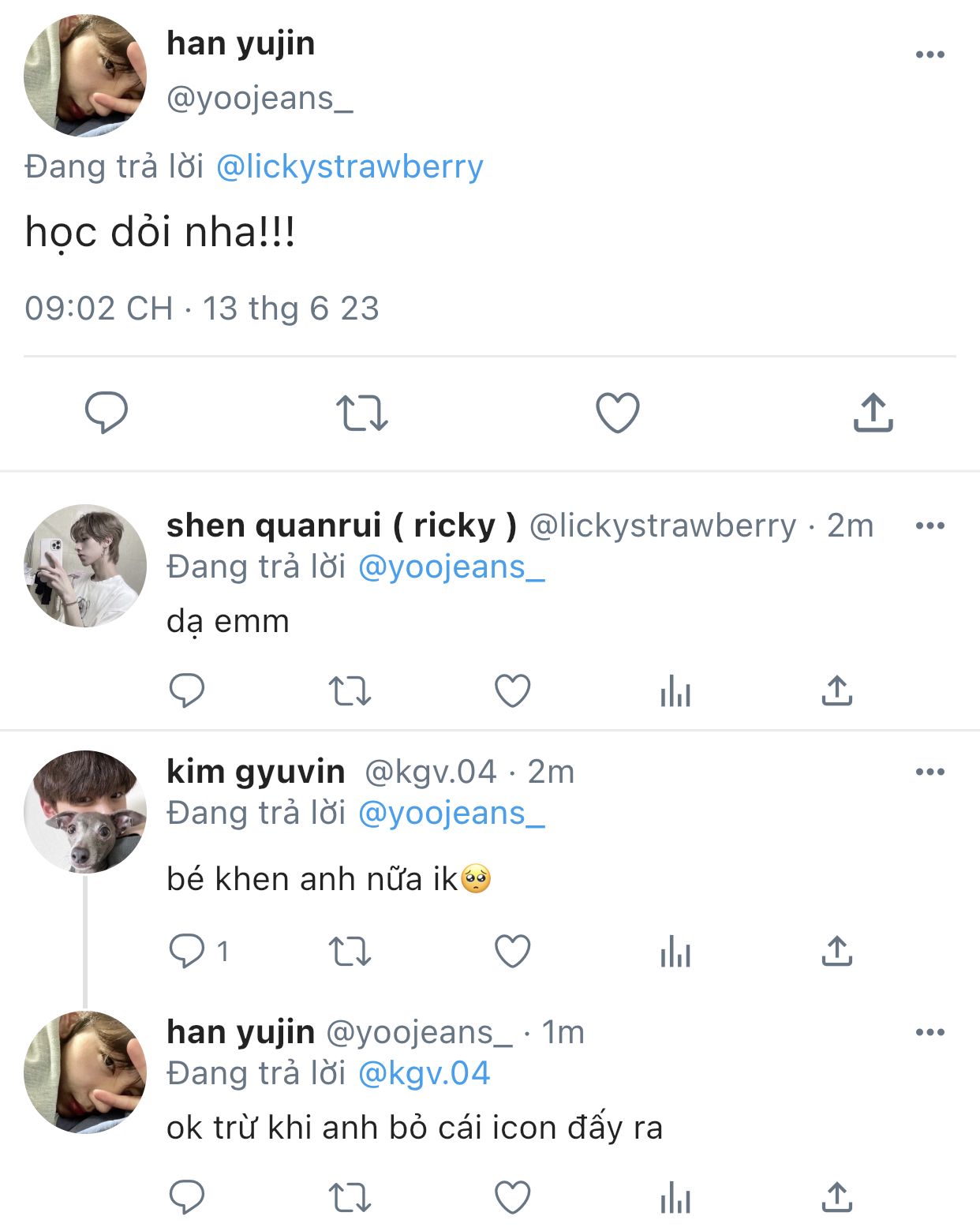Viewport: 980px width, 1231px height.
Task: Open shen quanrui's profile picture
Action: (x=85, y=566)
